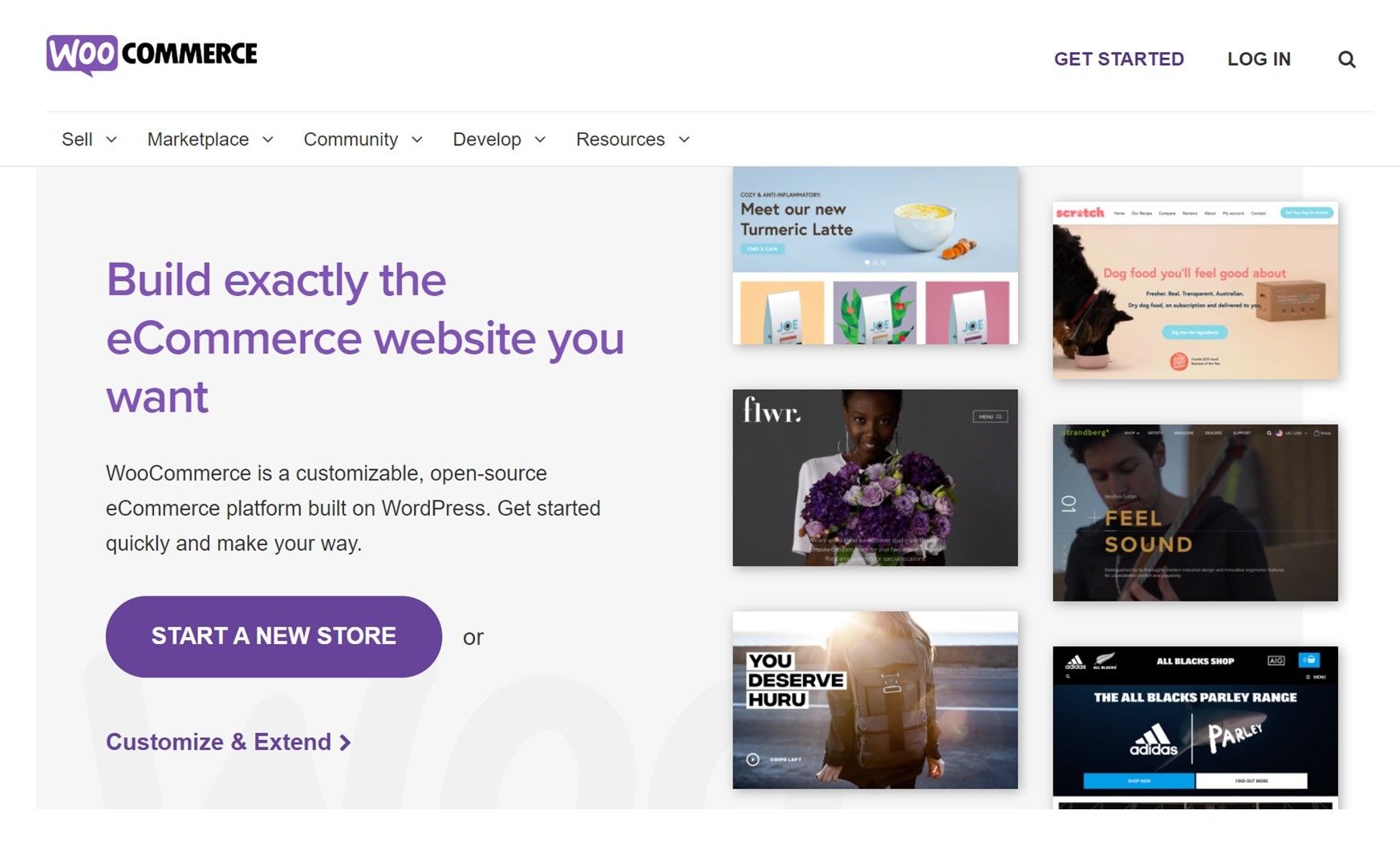
Task: Expand the chevron next to Develop
Action: (540, 140)
